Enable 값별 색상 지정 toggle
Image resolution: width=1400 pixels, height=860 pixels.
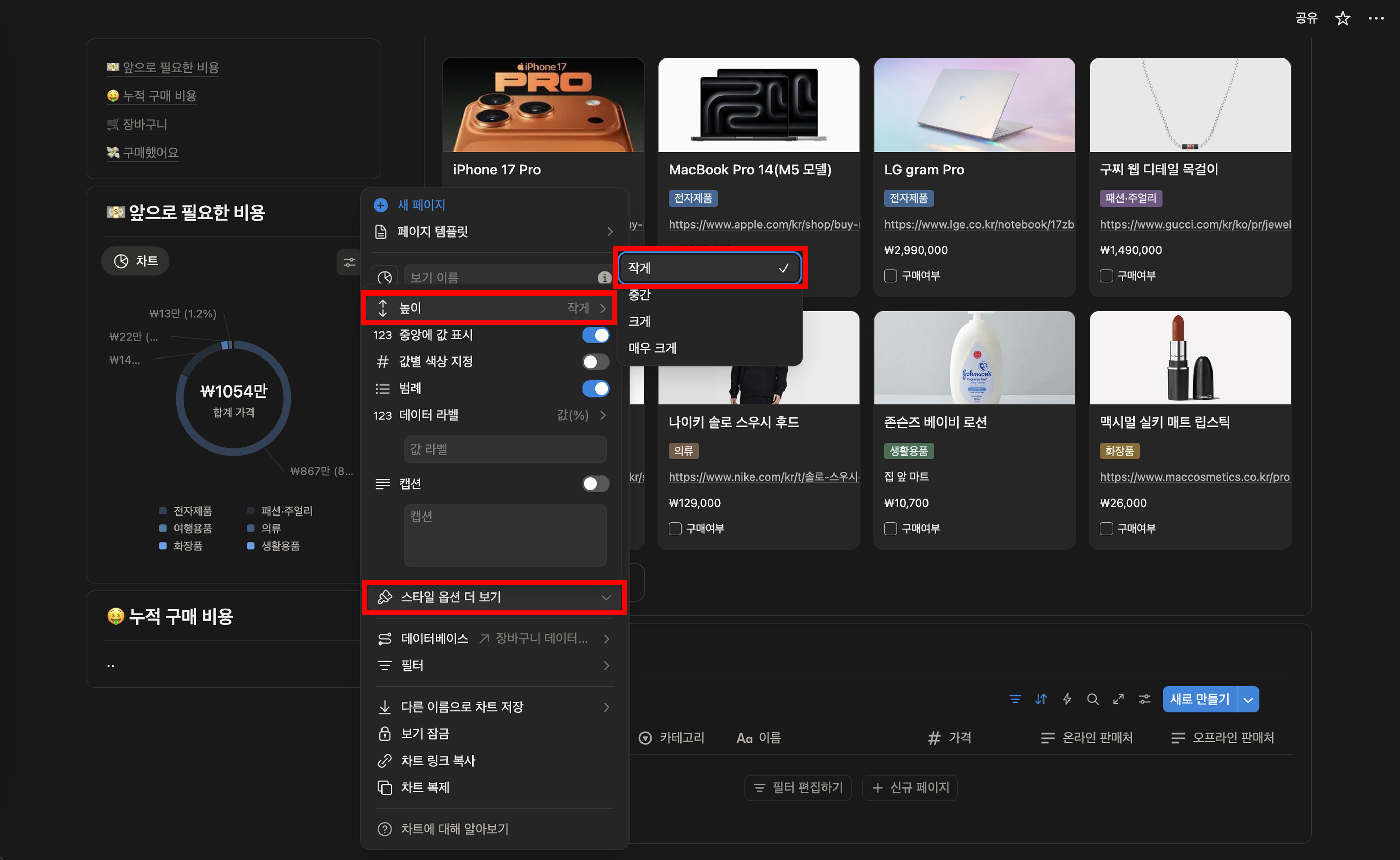click(x=595, y=362)
